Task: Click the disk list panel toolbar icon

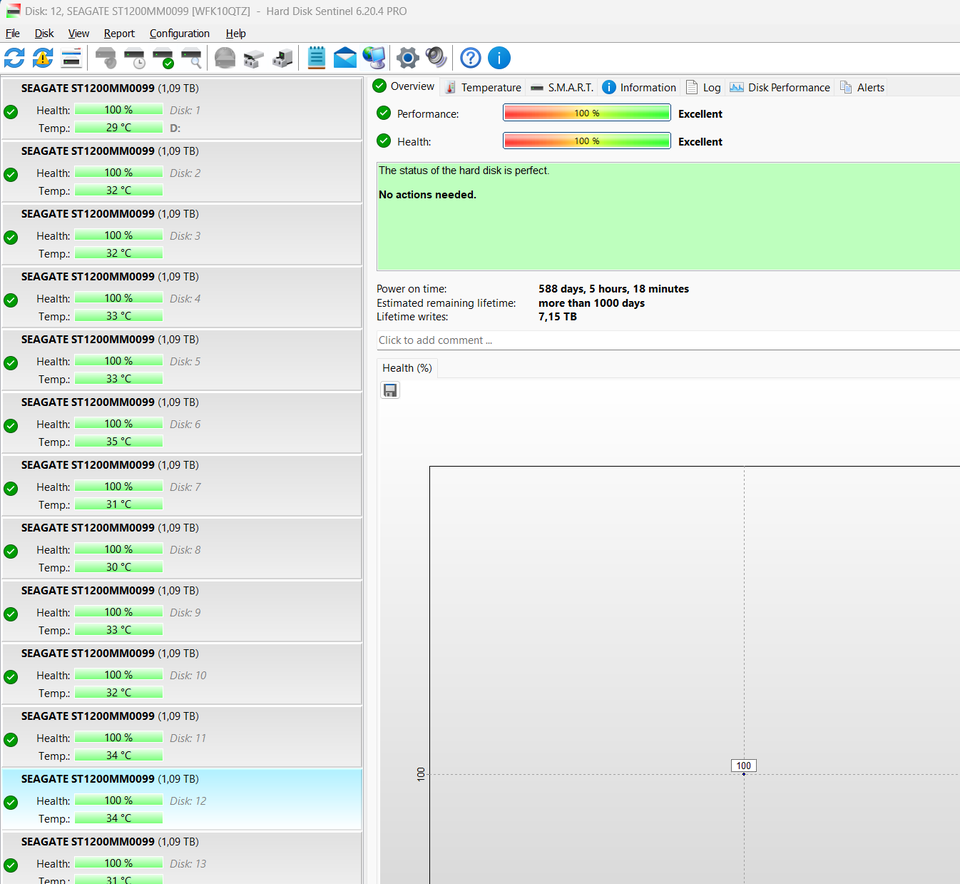Action: pos(71,58)
